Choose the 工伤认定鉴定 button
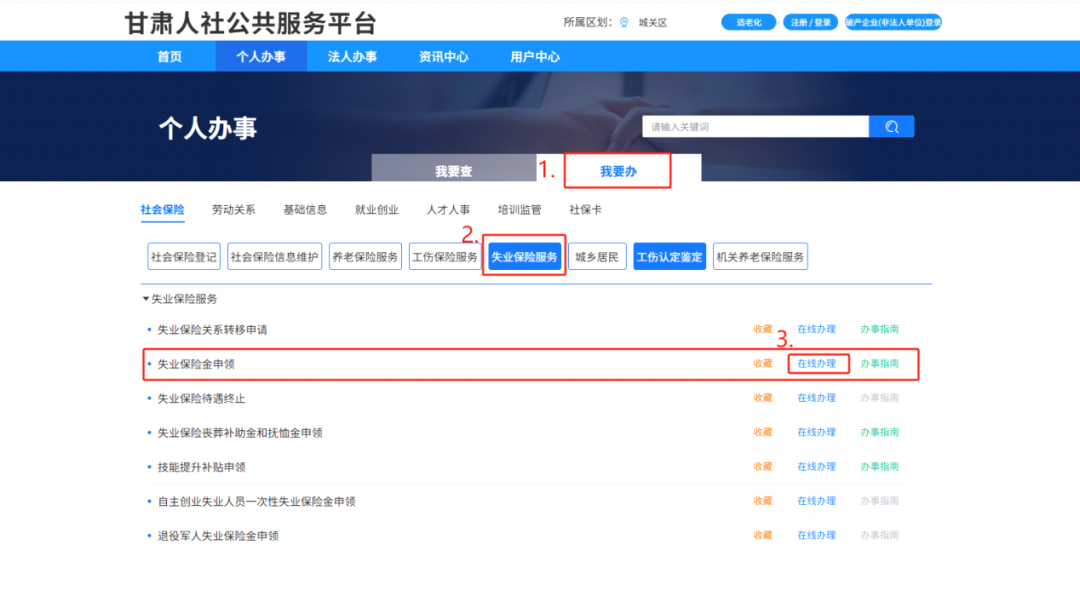The height and width of the screenshot is (608, 1080). point(669,257)
